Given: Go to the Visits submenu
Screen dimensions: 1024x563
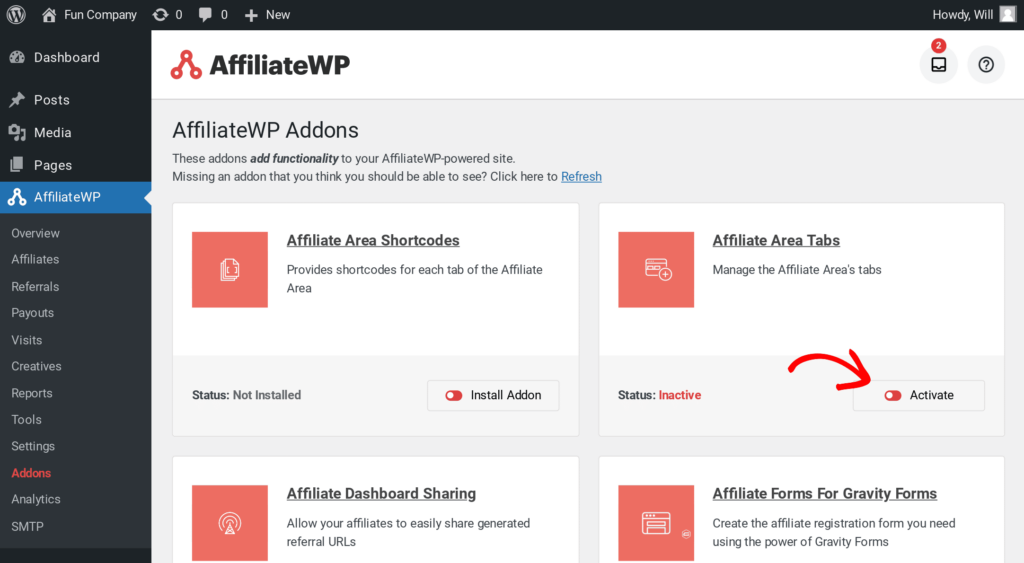Looking at the screenshot, I should [27, 340].
